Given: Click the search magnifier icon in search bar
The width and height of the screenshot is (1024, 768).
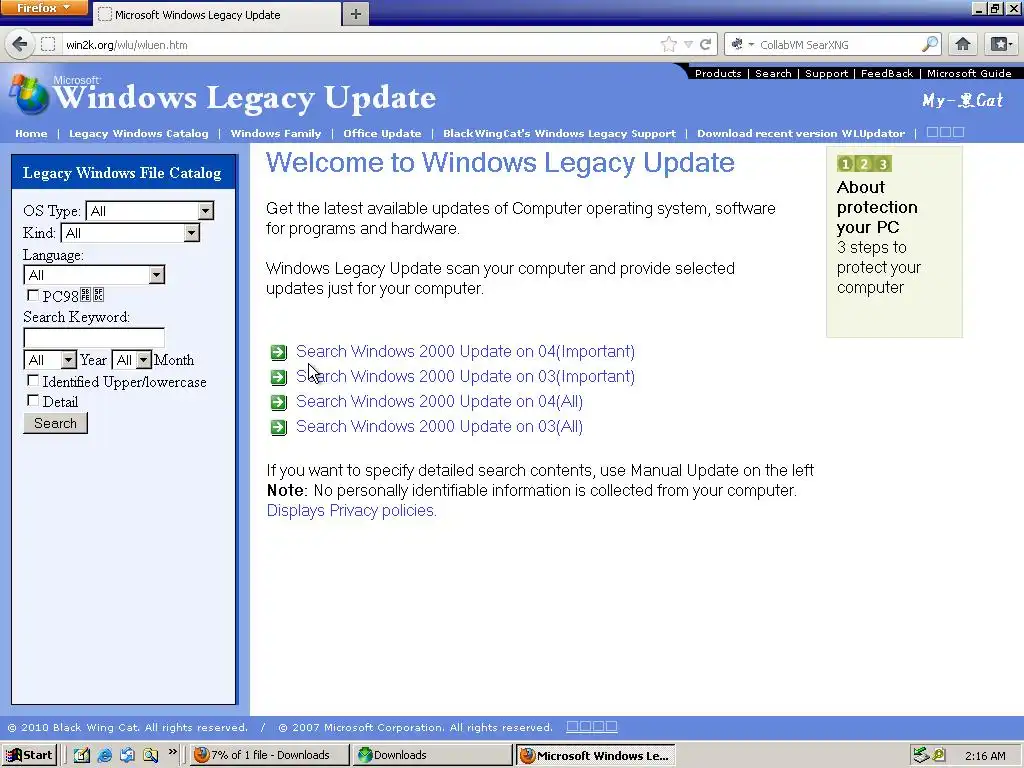Looking at the screenshot, I should (x=930, y=44).
